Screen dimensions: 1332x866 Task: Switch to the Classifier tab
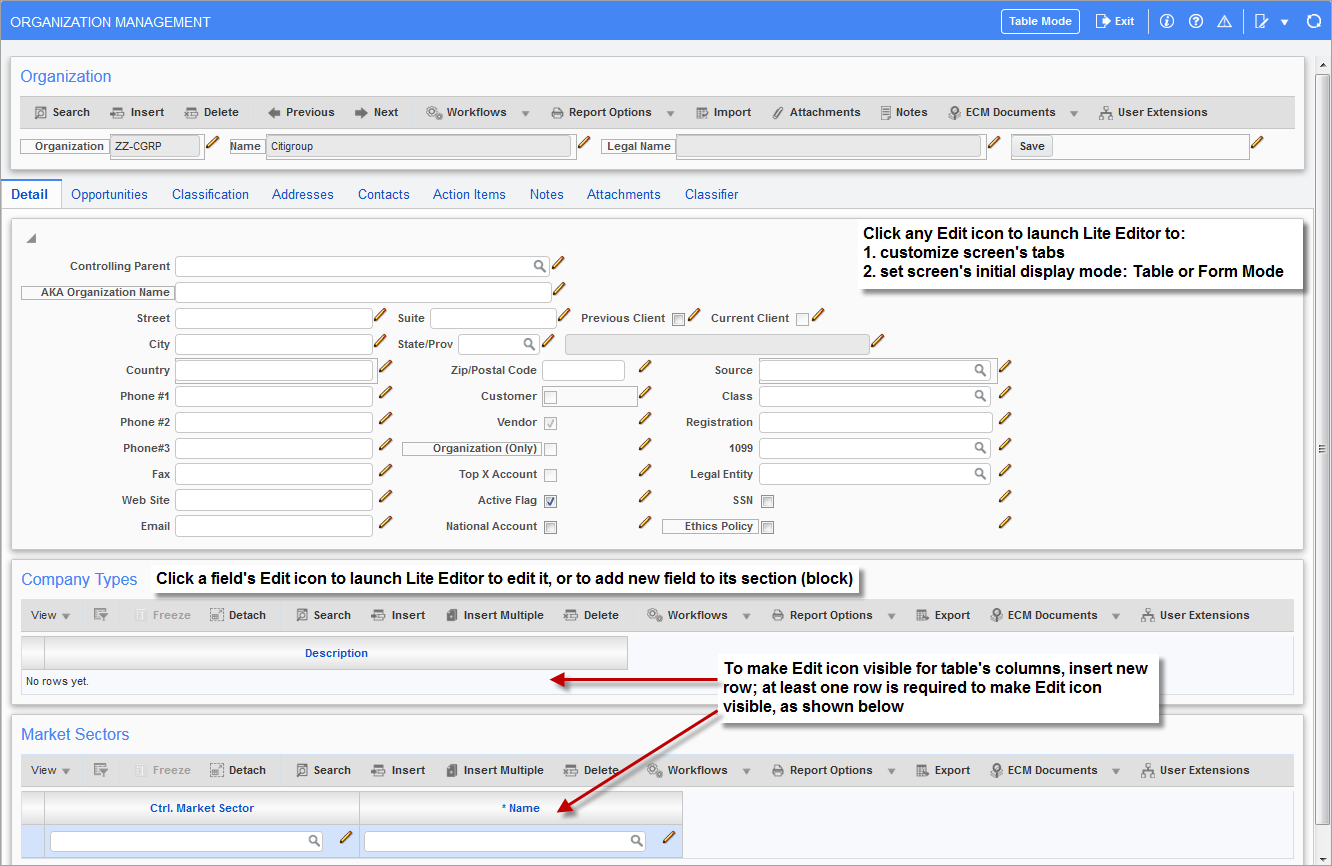[712, 194]
